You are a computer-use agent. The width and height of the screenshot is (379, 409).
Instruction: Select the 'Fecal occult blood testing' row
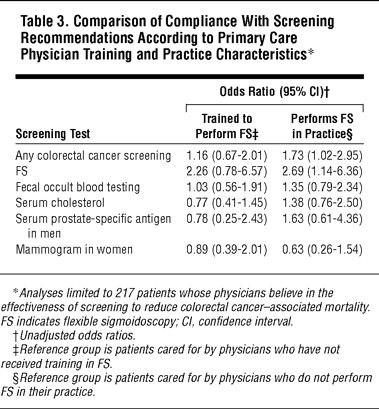pos(189,187)
